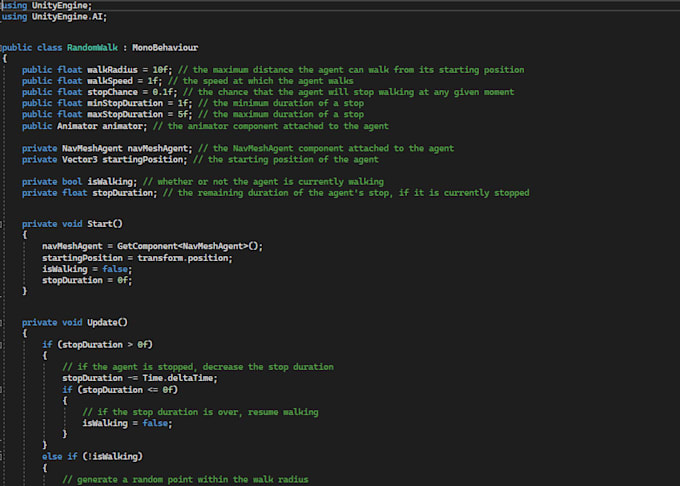
Task: Click comment 'whether or not the agent is currently walking'
Action: (270, 182)
